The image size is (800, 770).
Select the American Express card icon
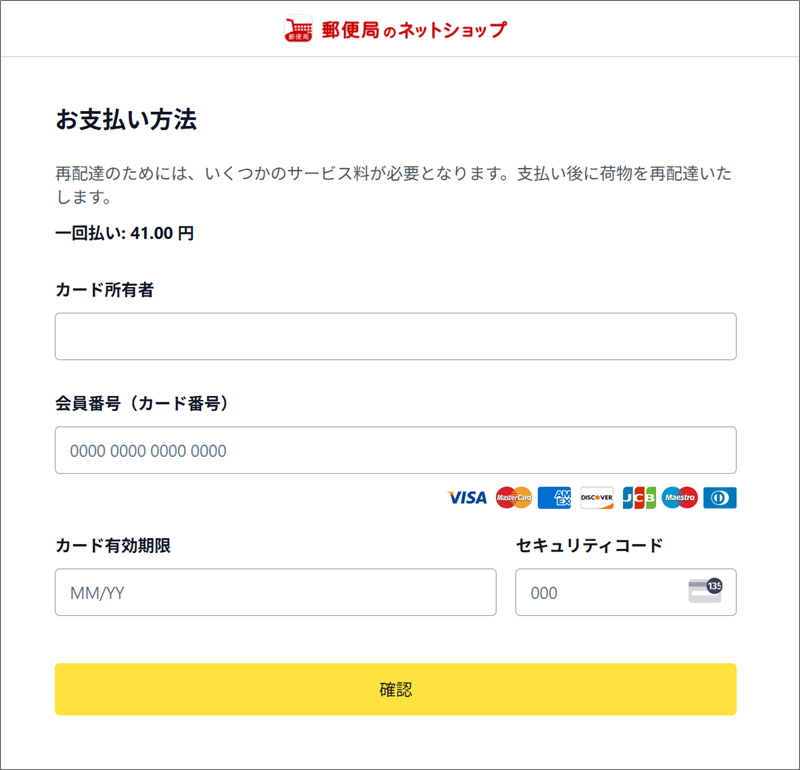click(555, 498)
